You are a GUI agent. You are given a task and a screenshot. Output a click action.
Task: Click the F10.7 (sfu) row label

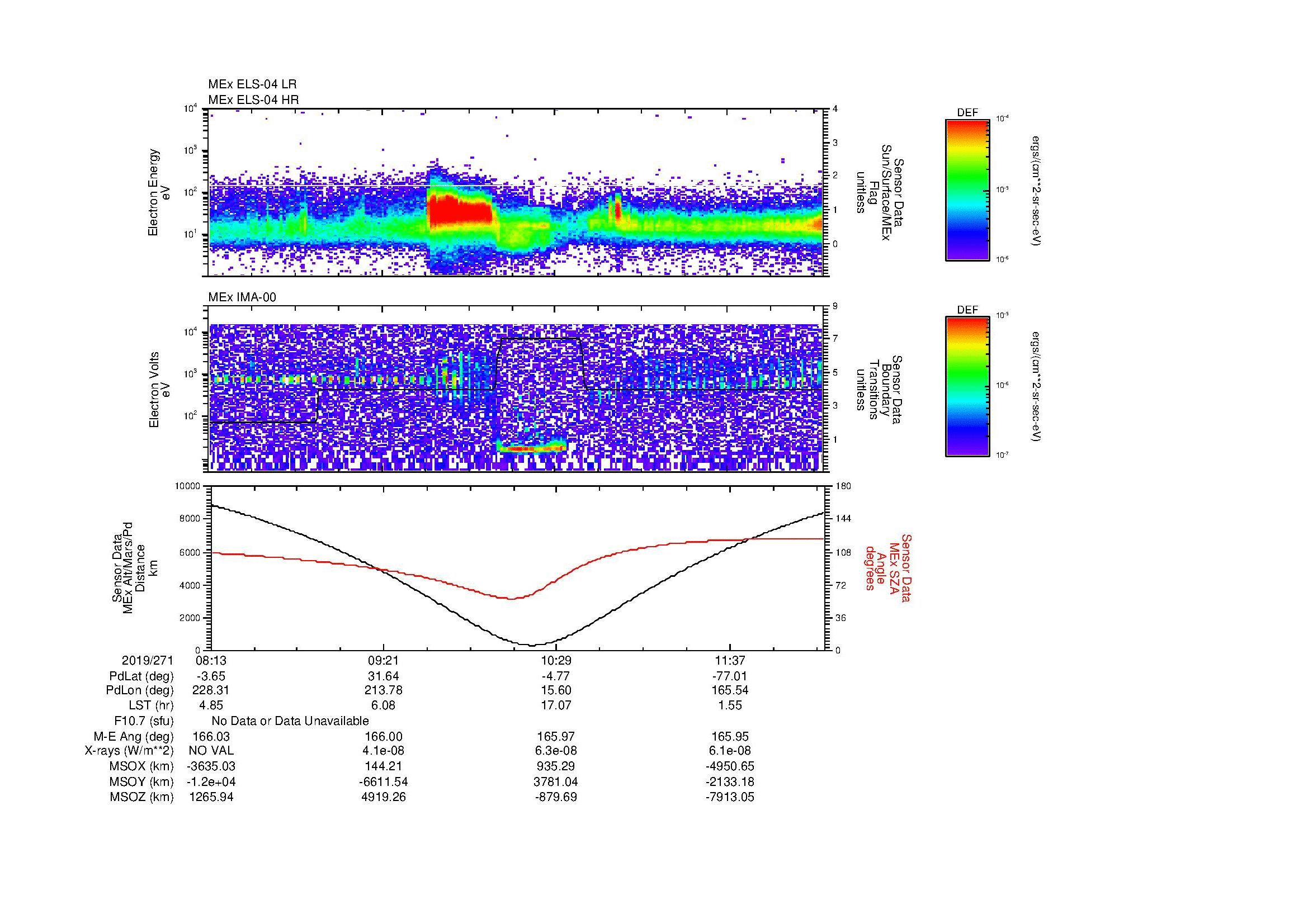(x=144, y=721)
